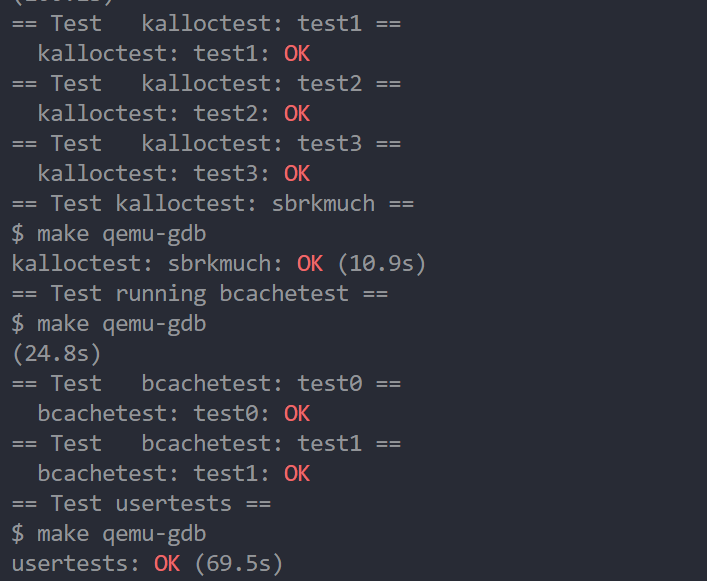Viewport: 707px width, 581px height.
Task: Click the '(69.5s)' usertests timing
Action: tap(239, 564)
